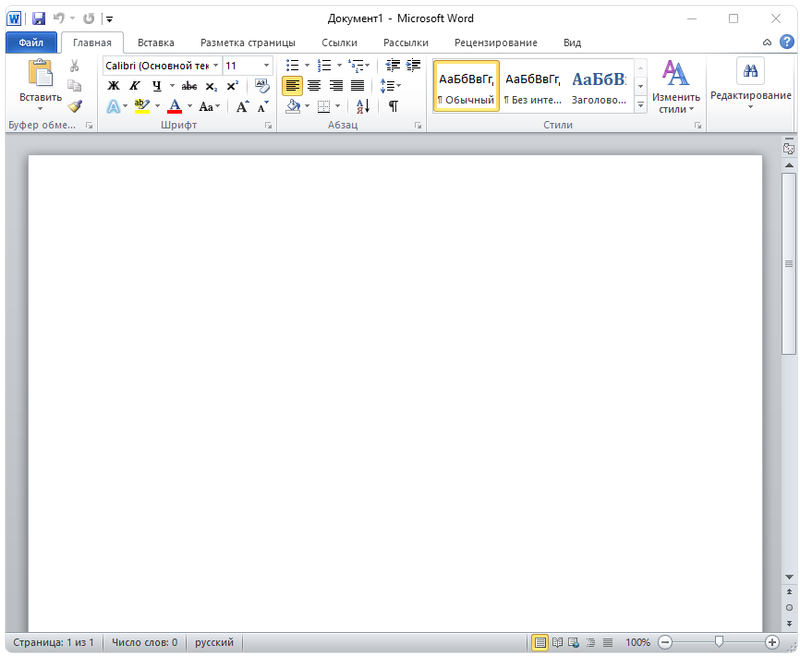The image size is (800, 657).
Task: Click the zoom slider handle
Action: click(719, 642)
